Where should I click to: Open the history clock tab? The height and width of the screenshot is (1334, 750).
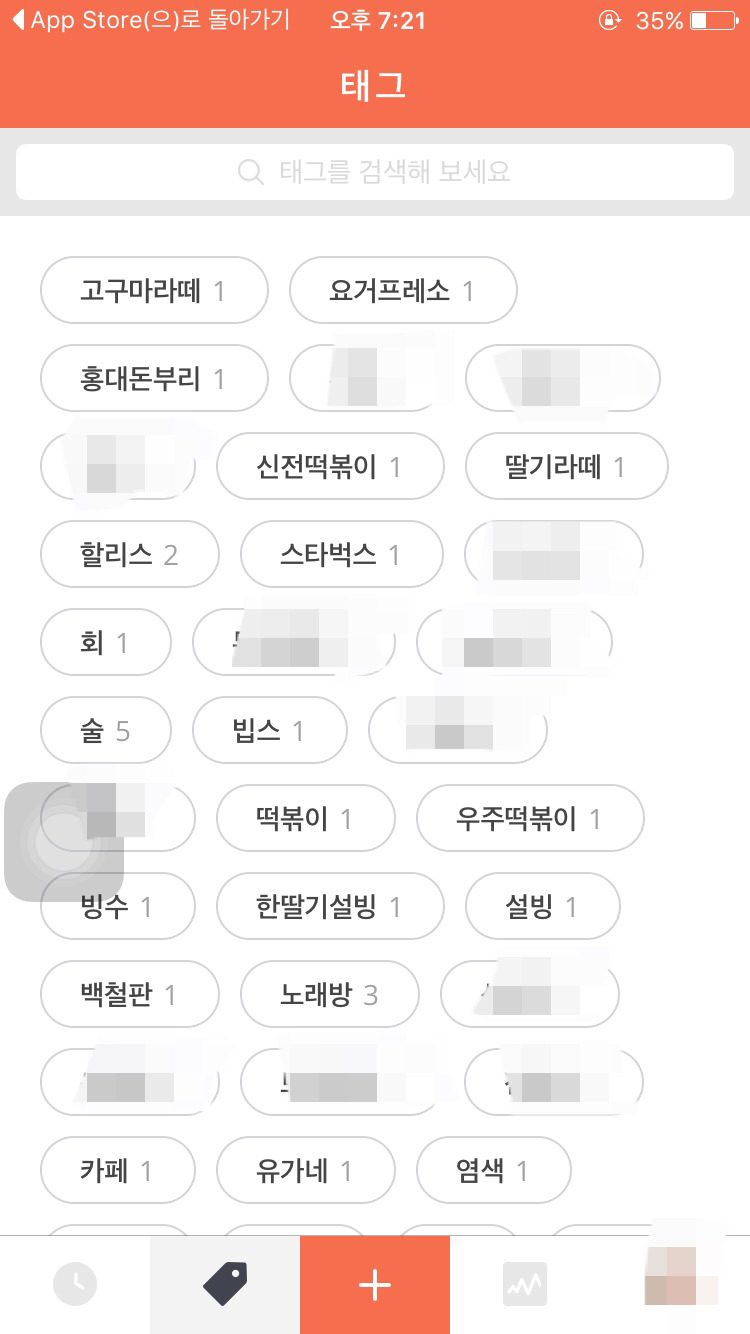[75, 1284]
